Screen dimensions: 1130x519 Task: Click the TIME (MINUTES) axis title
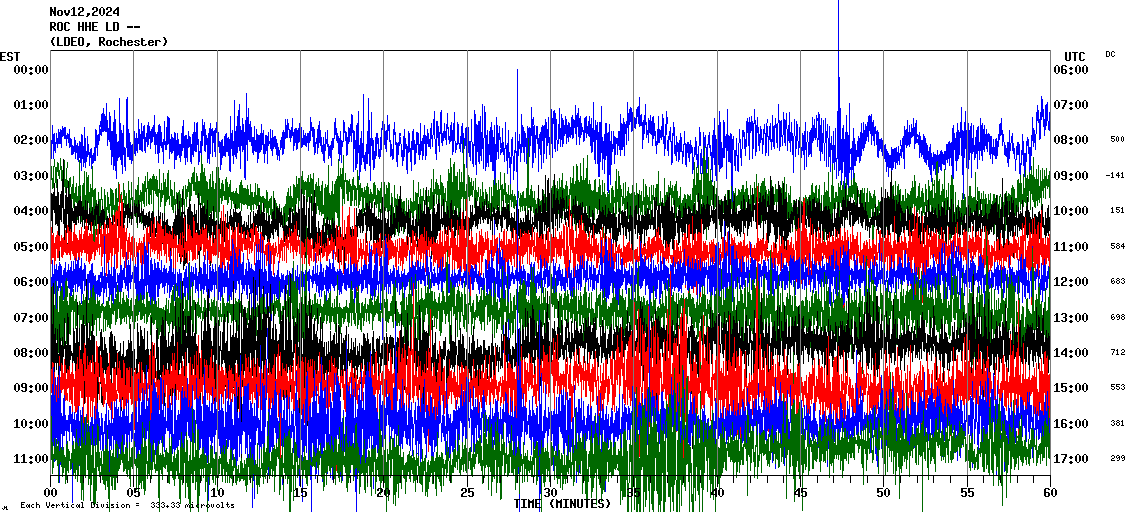click(562, 504)
